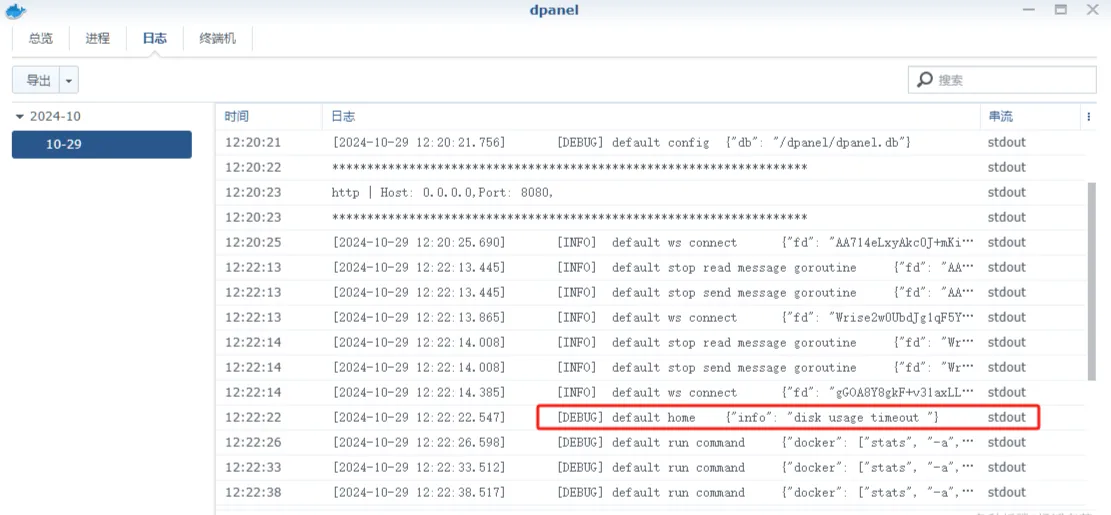
Task: Select the 12:22:14.385 ws connect row
Action: [x=650, y=392]
